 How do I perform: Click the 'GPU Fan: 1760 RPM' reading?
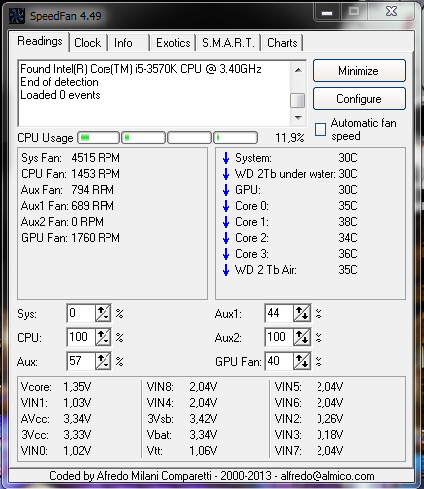click(70, 238)
